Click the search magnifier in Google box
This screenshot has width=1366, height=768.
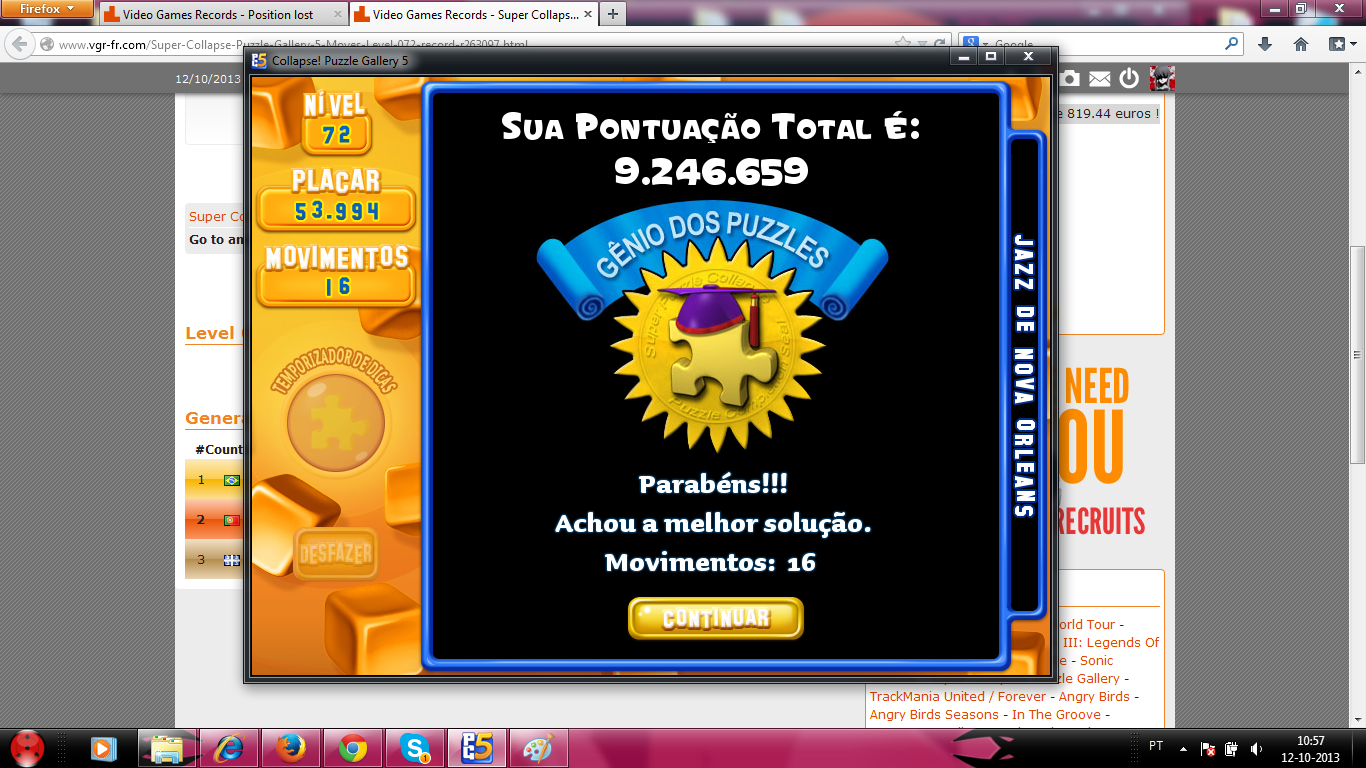coord(1231,44)
